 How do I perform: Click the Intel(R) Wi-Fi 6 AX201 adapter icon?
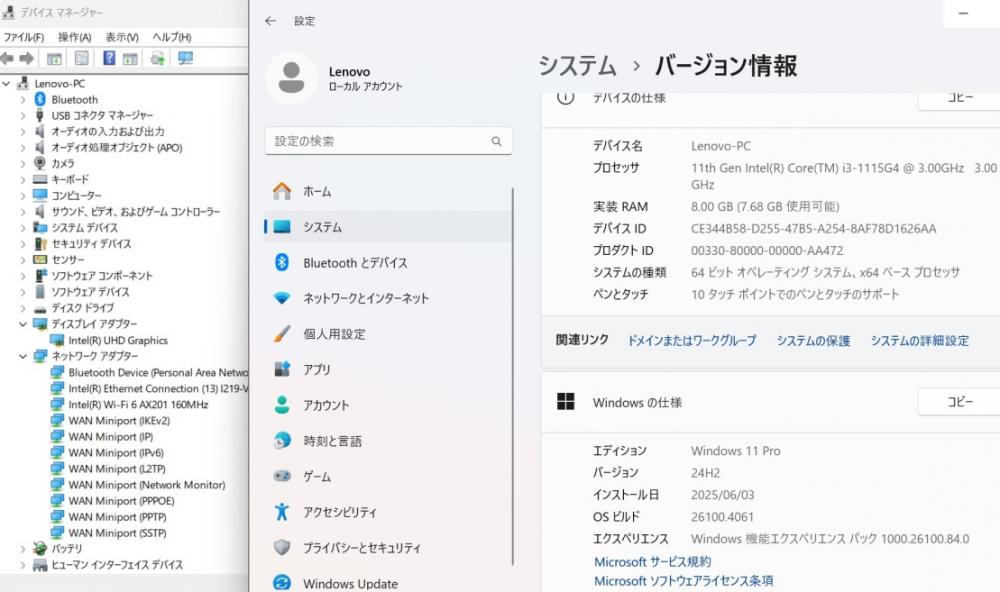[x=57, y=404]
